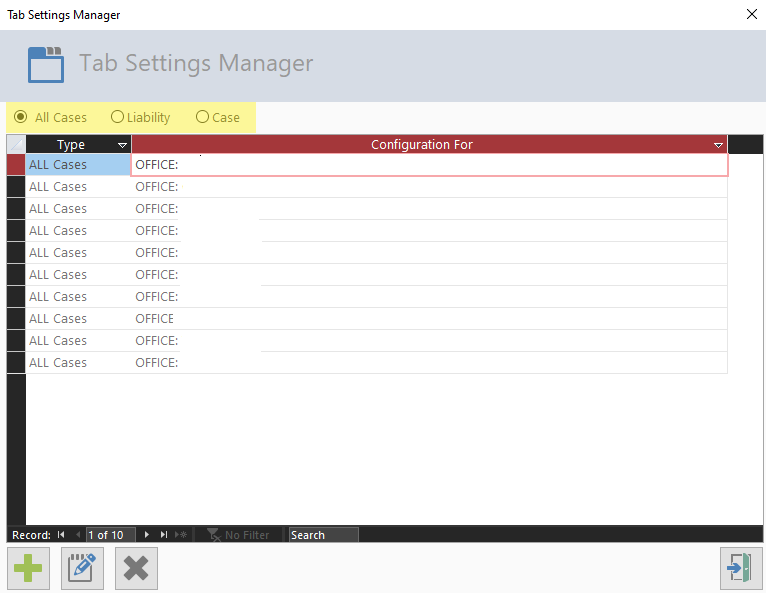Go to the previous record
766x593 pixels.
(x=78, y=535)
